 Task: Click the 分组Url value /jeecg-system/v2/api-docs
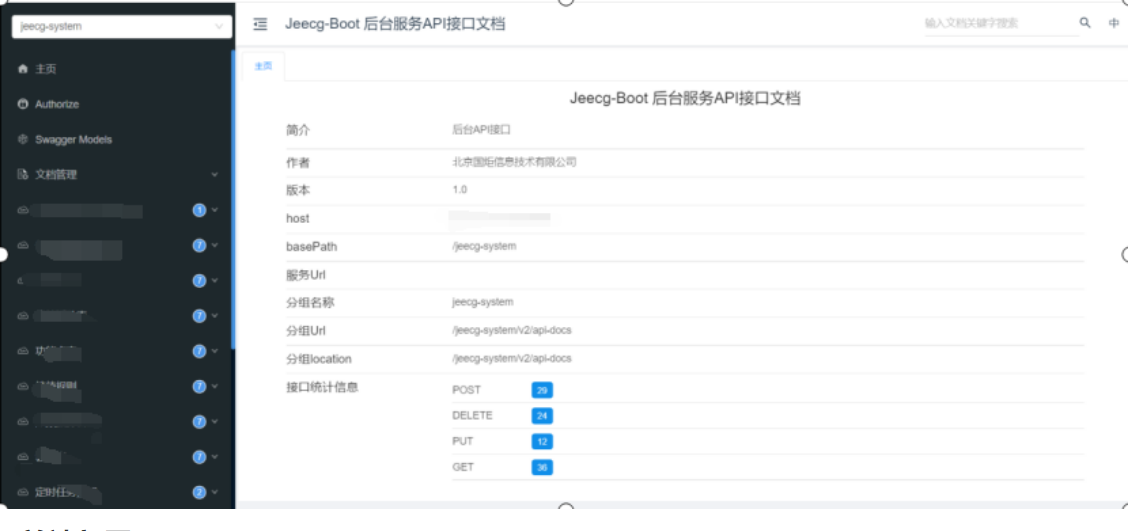512,330
